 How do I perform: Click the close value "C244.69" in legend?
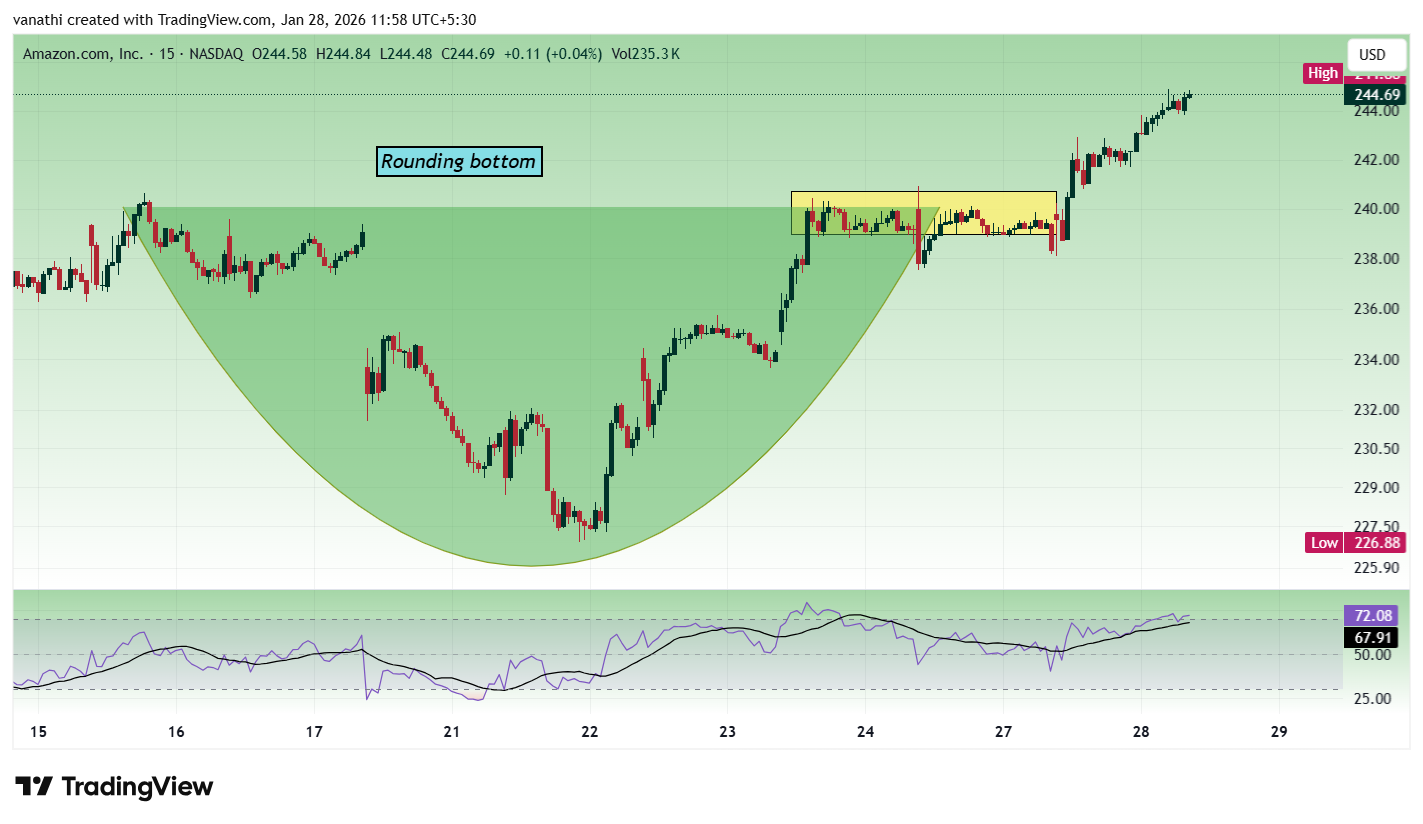pyautogui.click(x=466, y=54)
